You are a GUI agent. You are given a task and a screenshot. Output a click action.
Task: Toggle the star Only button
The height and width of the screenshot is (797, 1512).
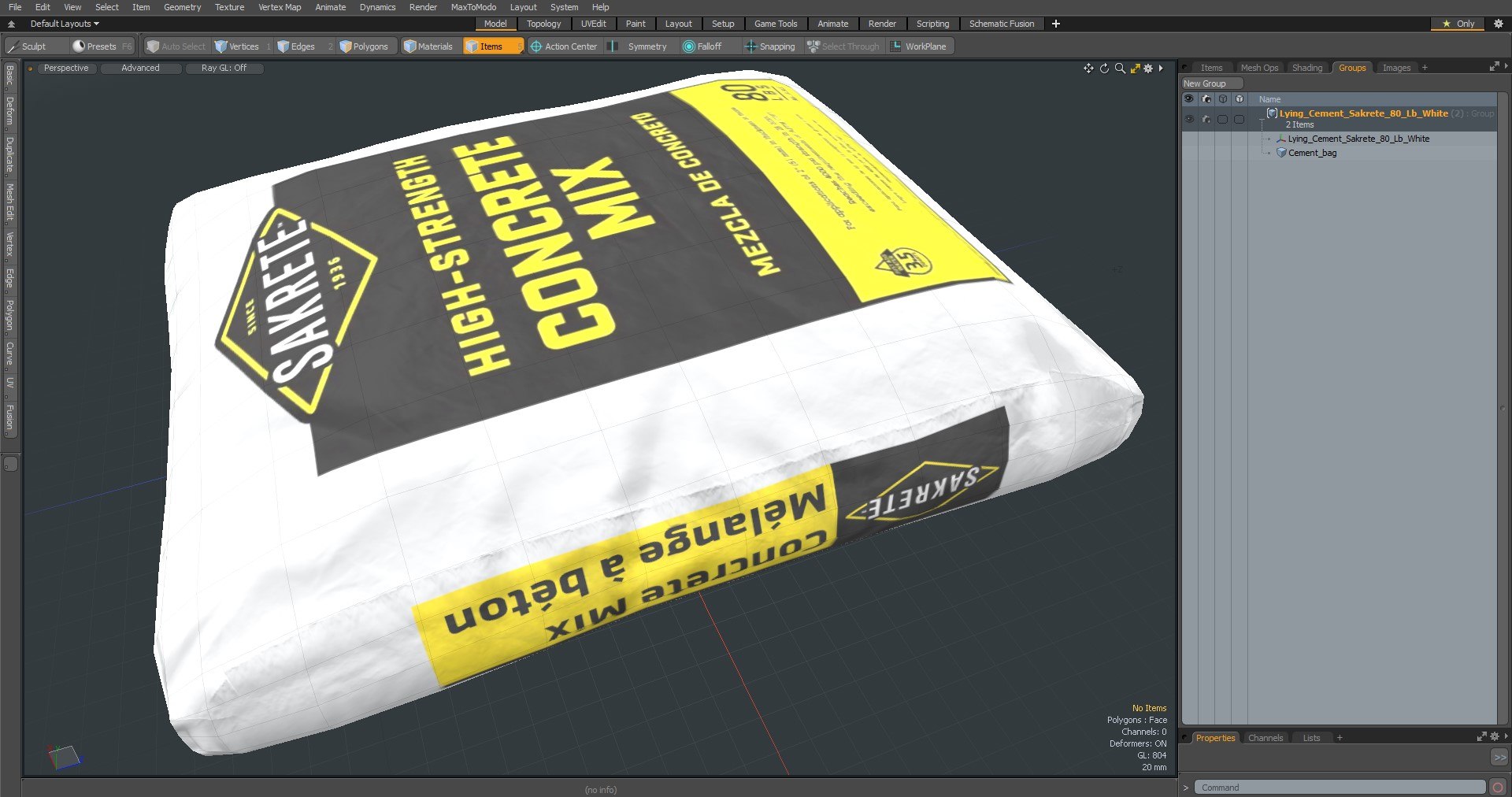tap(1458, 24)
